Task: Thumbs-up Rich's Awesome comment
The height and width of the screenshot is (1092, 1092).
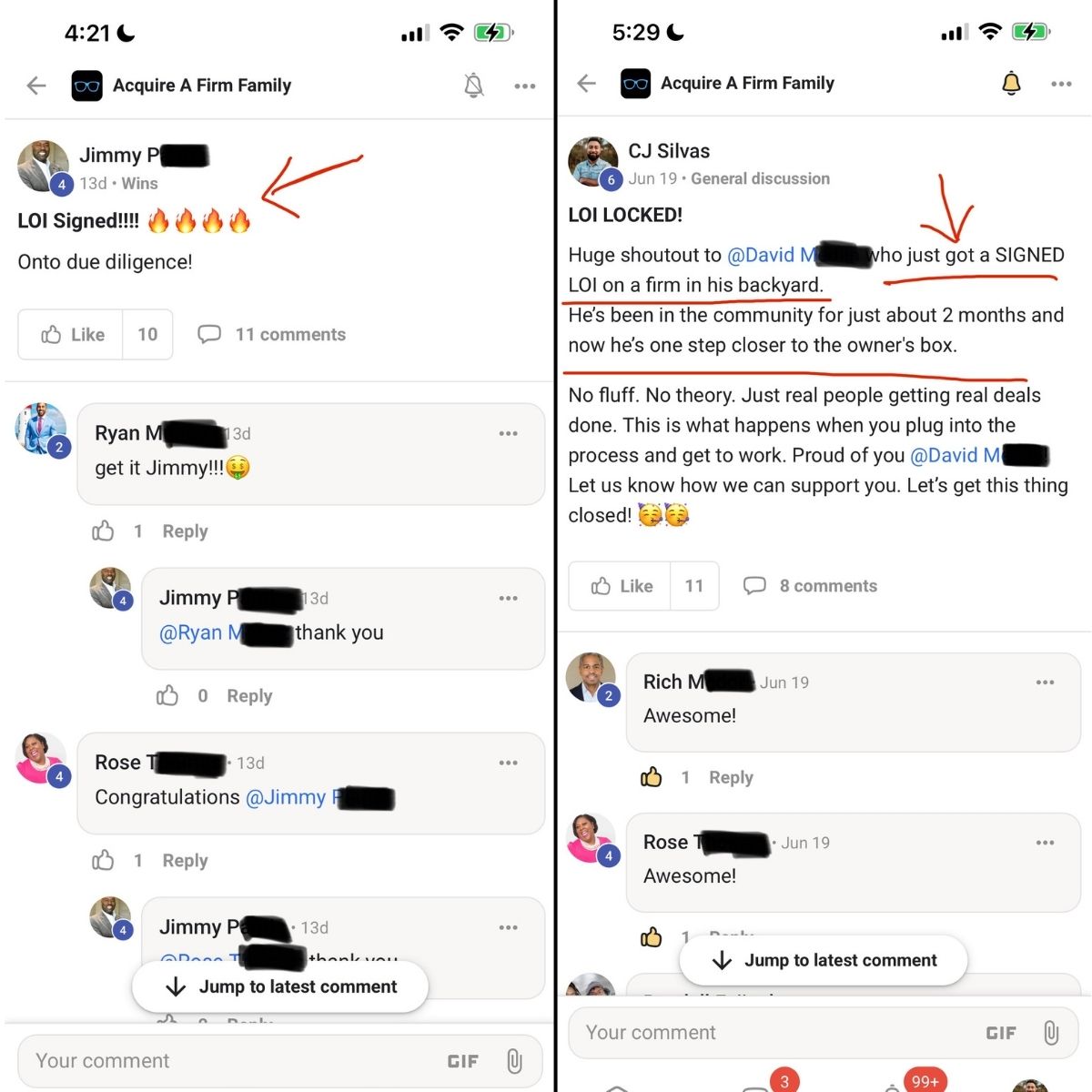Action: tap(652, 777)
